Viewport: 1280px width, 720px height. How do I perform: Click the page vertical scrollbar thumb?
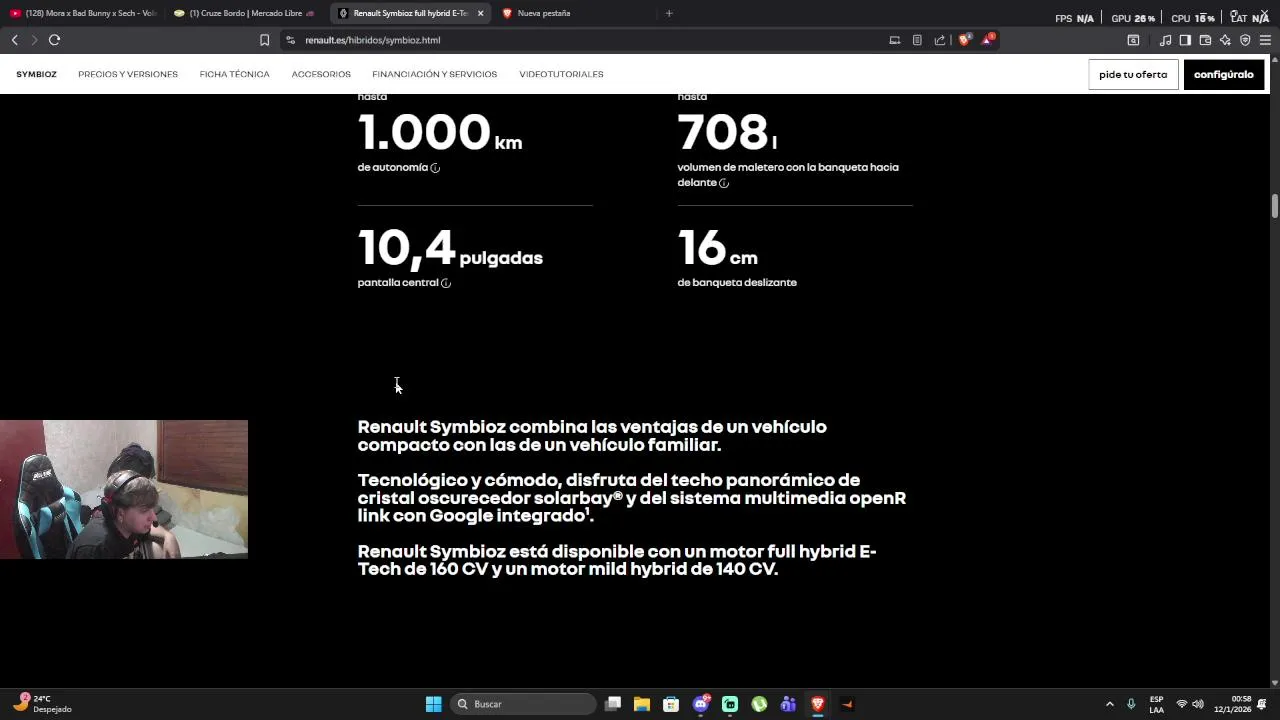tap(1275, 205)
